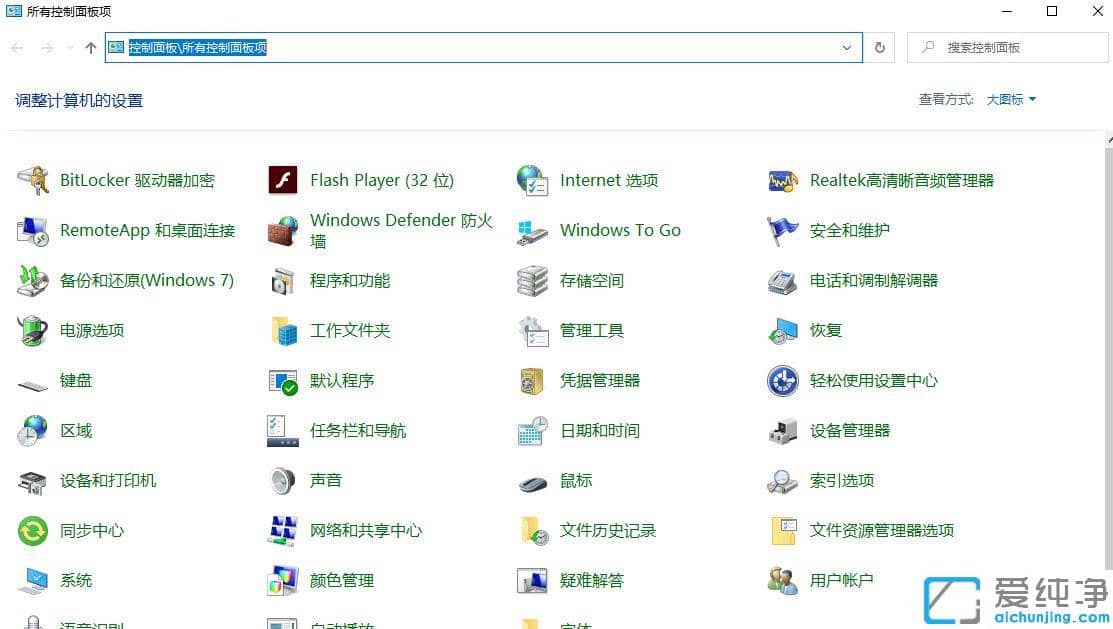Expand the address bar history dropdown
This screenshot has width=1113, height=629.
click(x=847, y=47)
